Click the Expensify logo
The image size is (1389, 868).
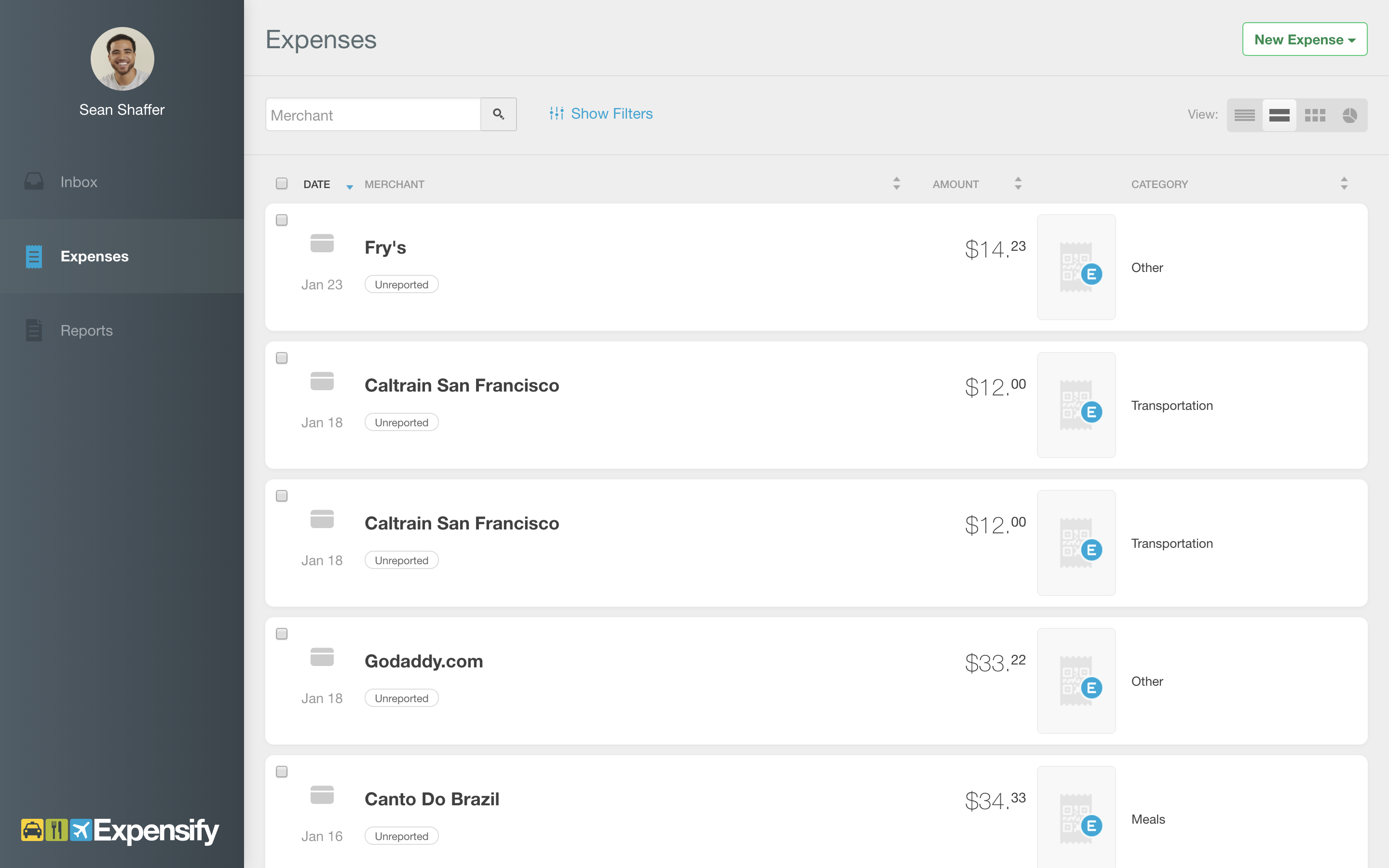[121, 830]
